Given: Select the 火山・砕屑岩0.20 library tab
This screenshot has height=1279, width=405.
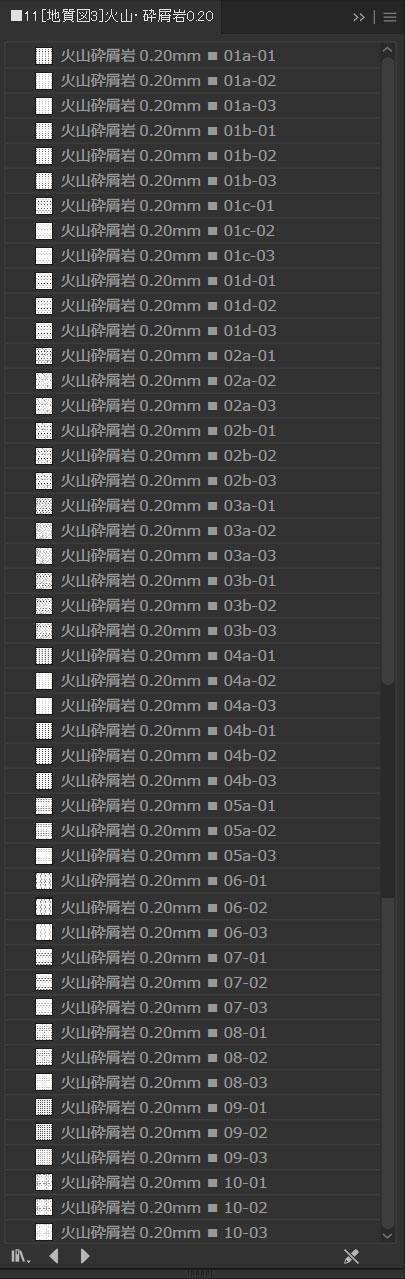Looking at the screenshot, I should click(x=112, y=17).
